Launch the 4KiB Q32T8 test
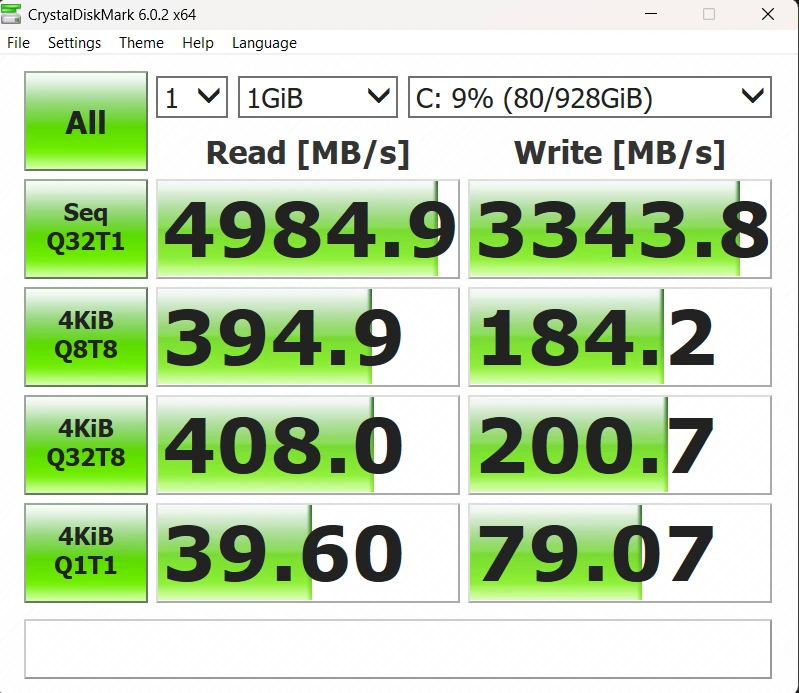The width and height of the screenshot is (799, 693). pos(86,444)
